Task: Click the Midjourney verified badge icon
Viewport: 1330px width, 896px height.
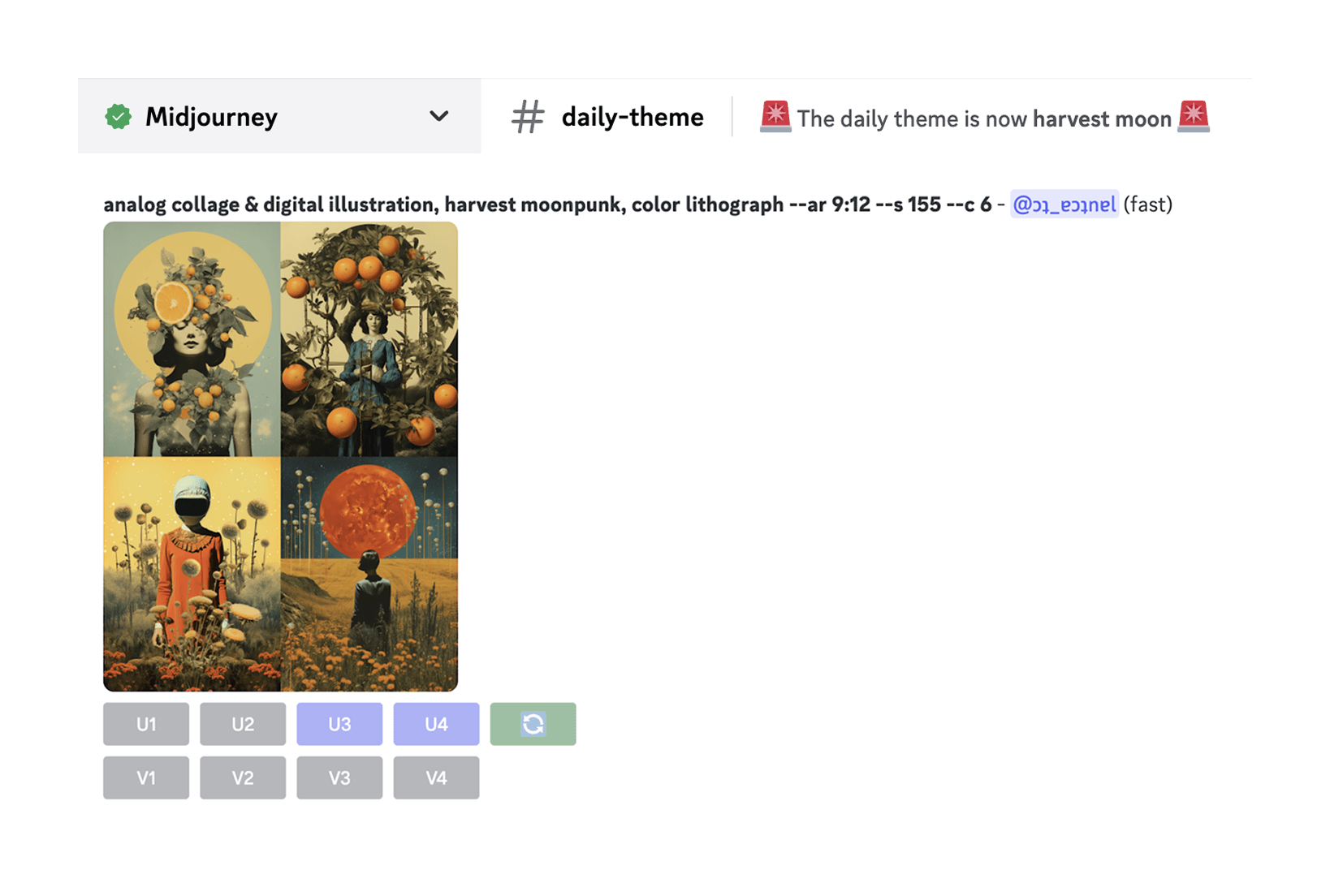Action: (119, 117)
